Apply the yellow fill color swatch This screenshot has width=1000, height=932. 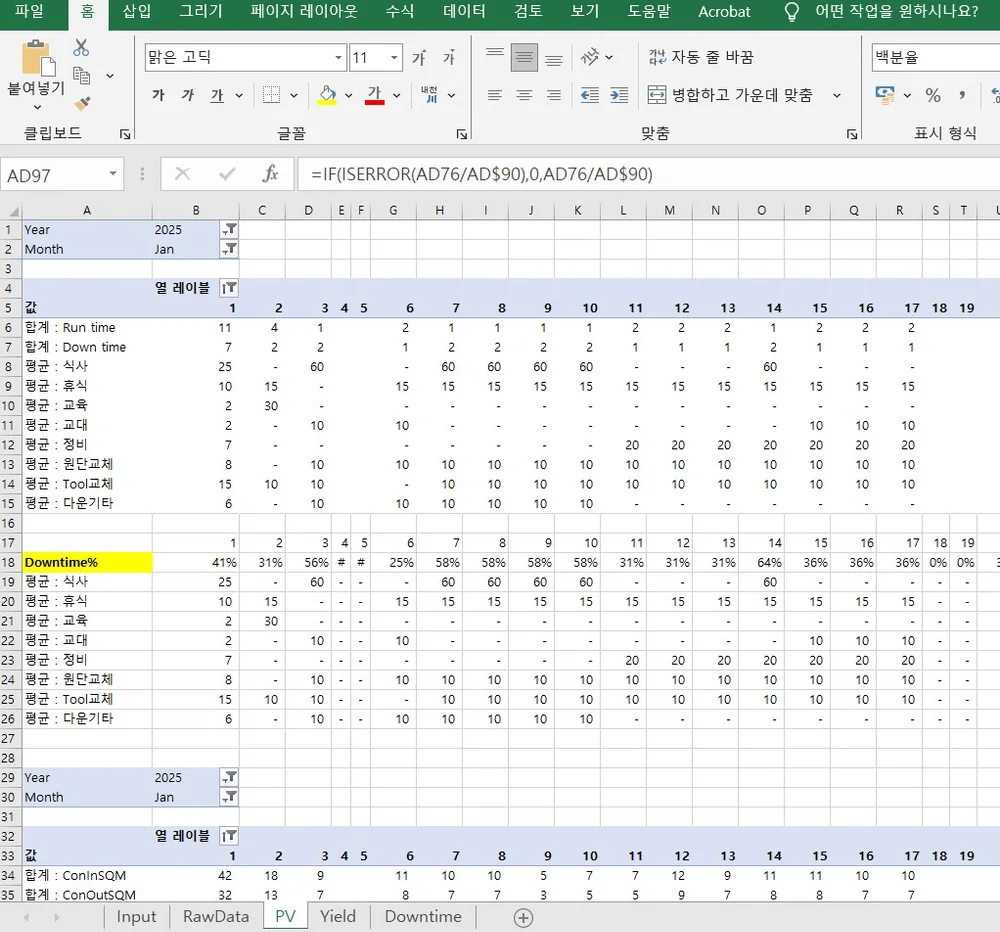click(326, 95)
